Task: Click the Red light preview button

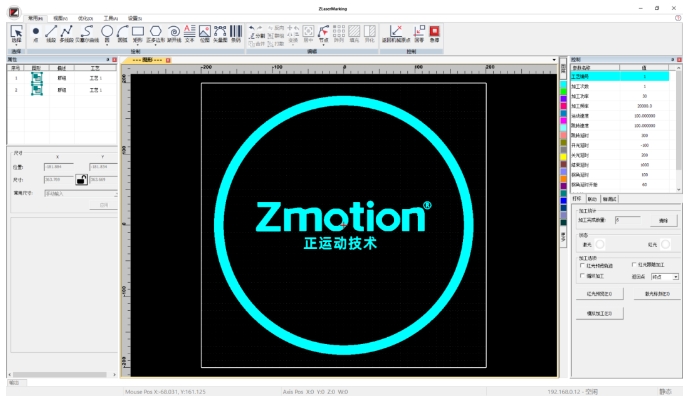Action: click(600, 294)
